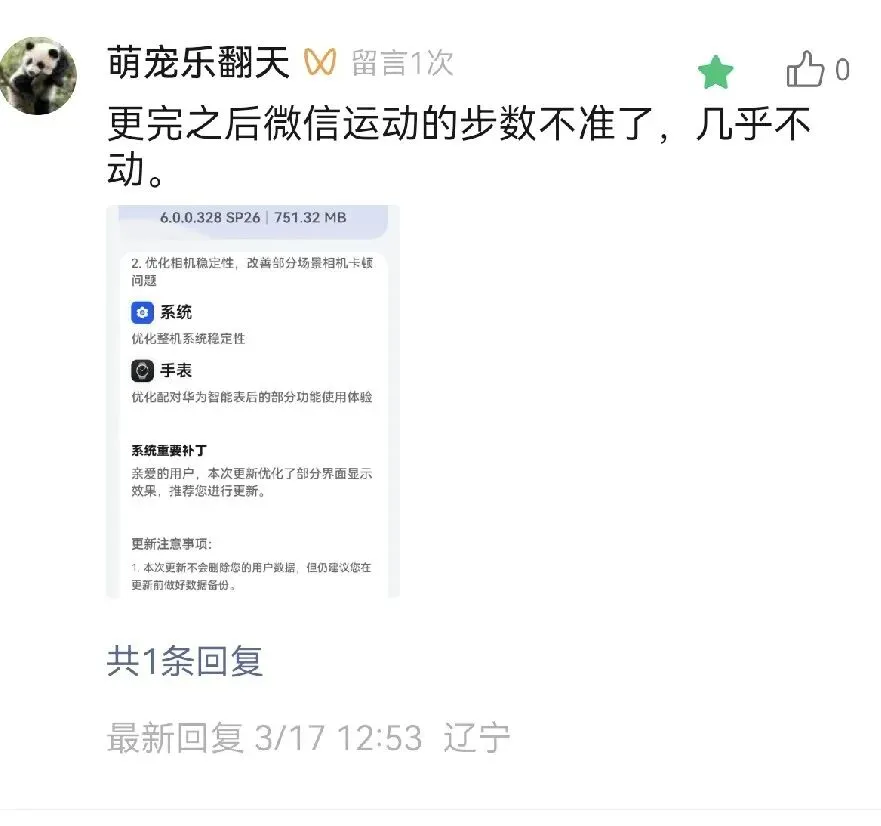This screenshot has height=826, width=881.
Task: Click the 最新回复 3/17 12:53 timestamp
Action: click(264, 738)
